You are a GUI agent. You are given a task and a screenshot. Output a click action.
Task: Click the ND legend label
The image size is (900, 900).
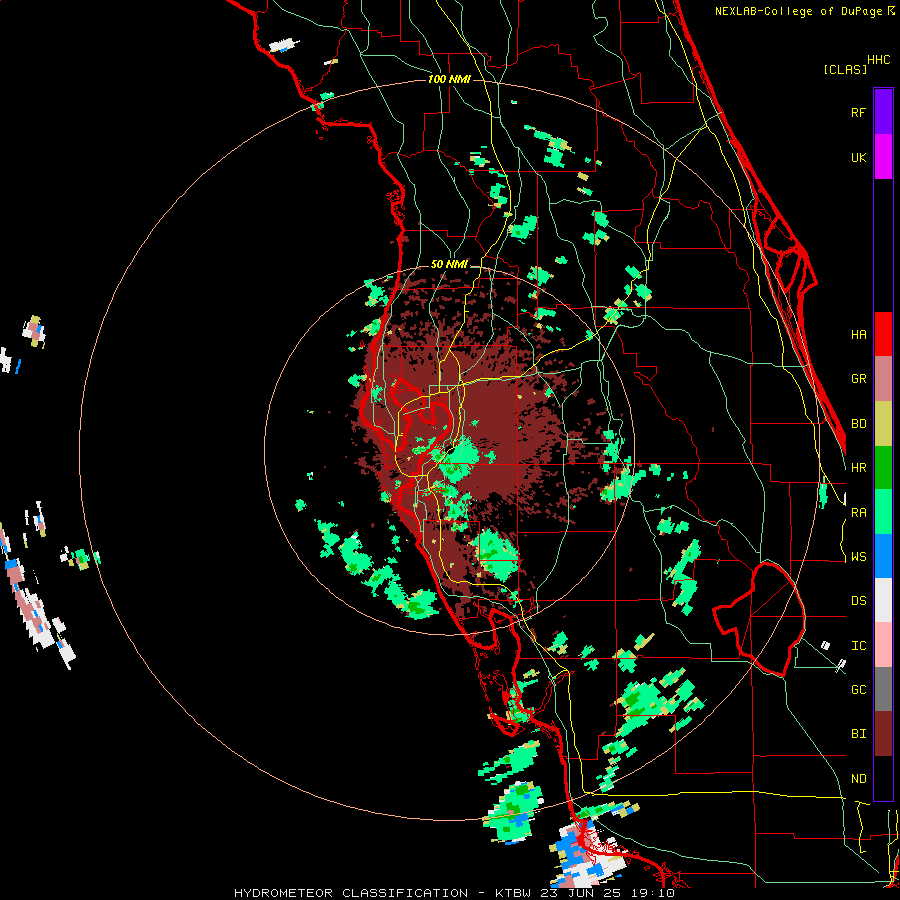858,779
